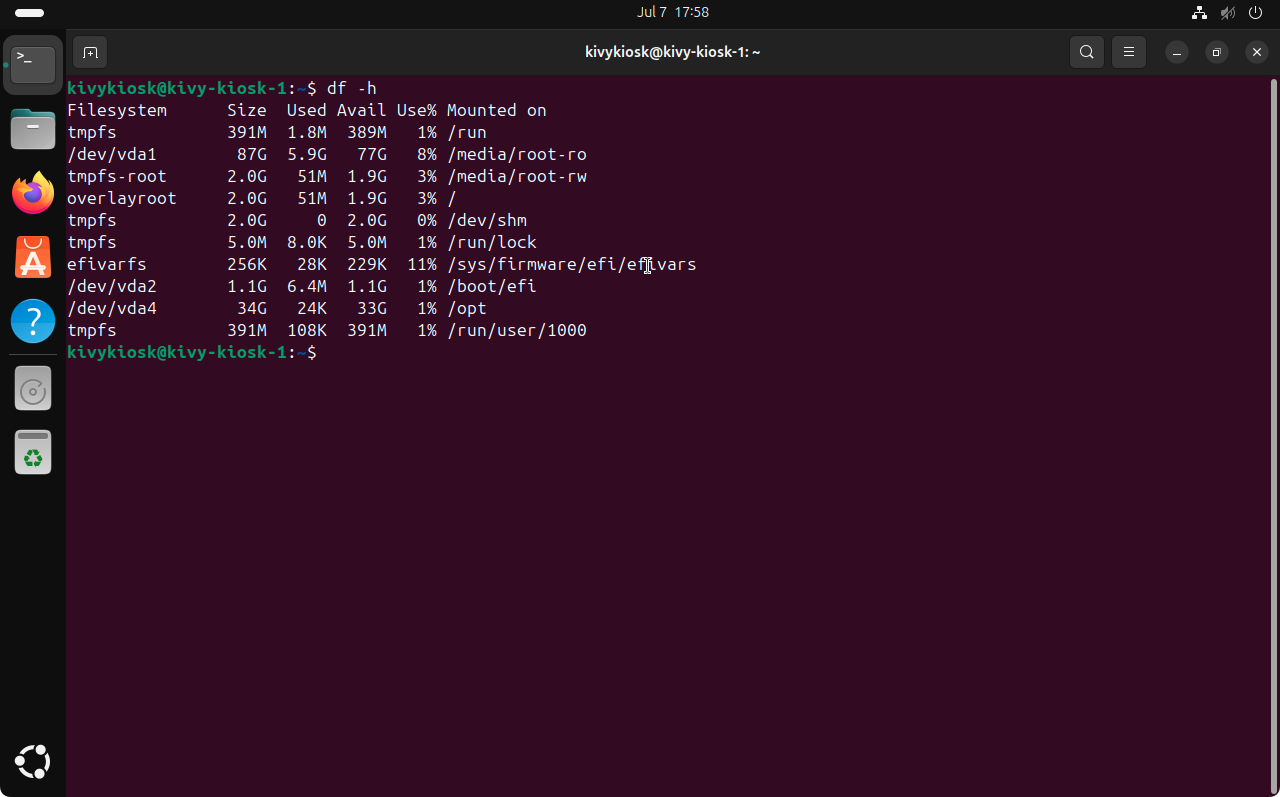The height and width of the screenshot is (797, 1280).
Task: Click the '/media/root-rw' mount point
Action: click(x=517, y=176)
